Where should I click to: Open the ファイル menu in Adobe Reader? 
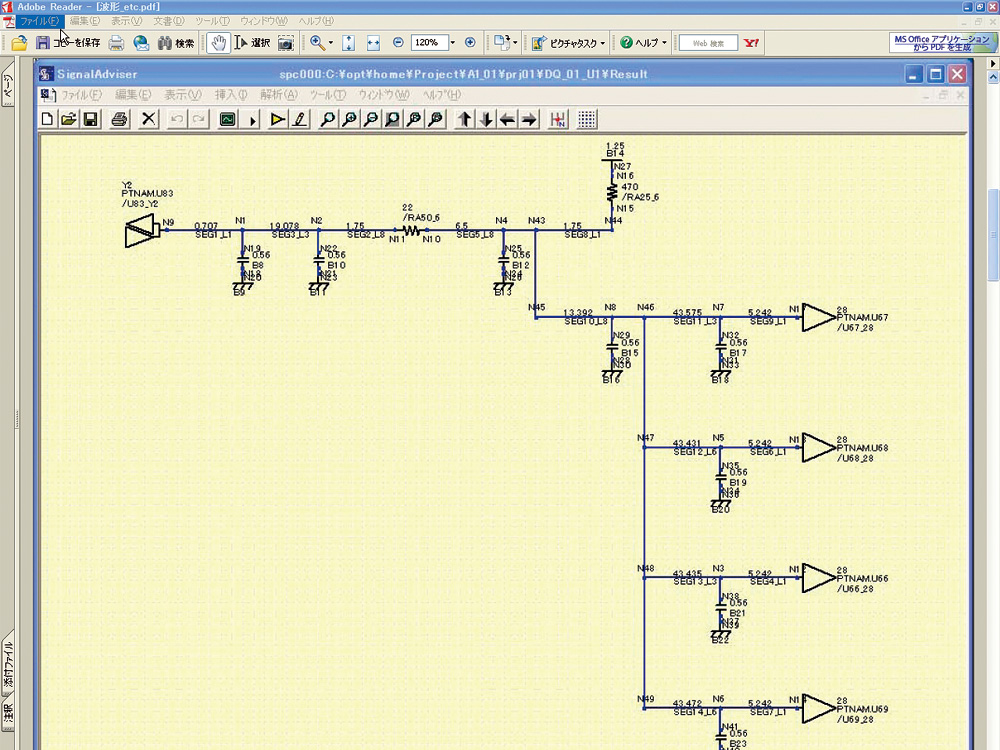click(x=39, y=20)
